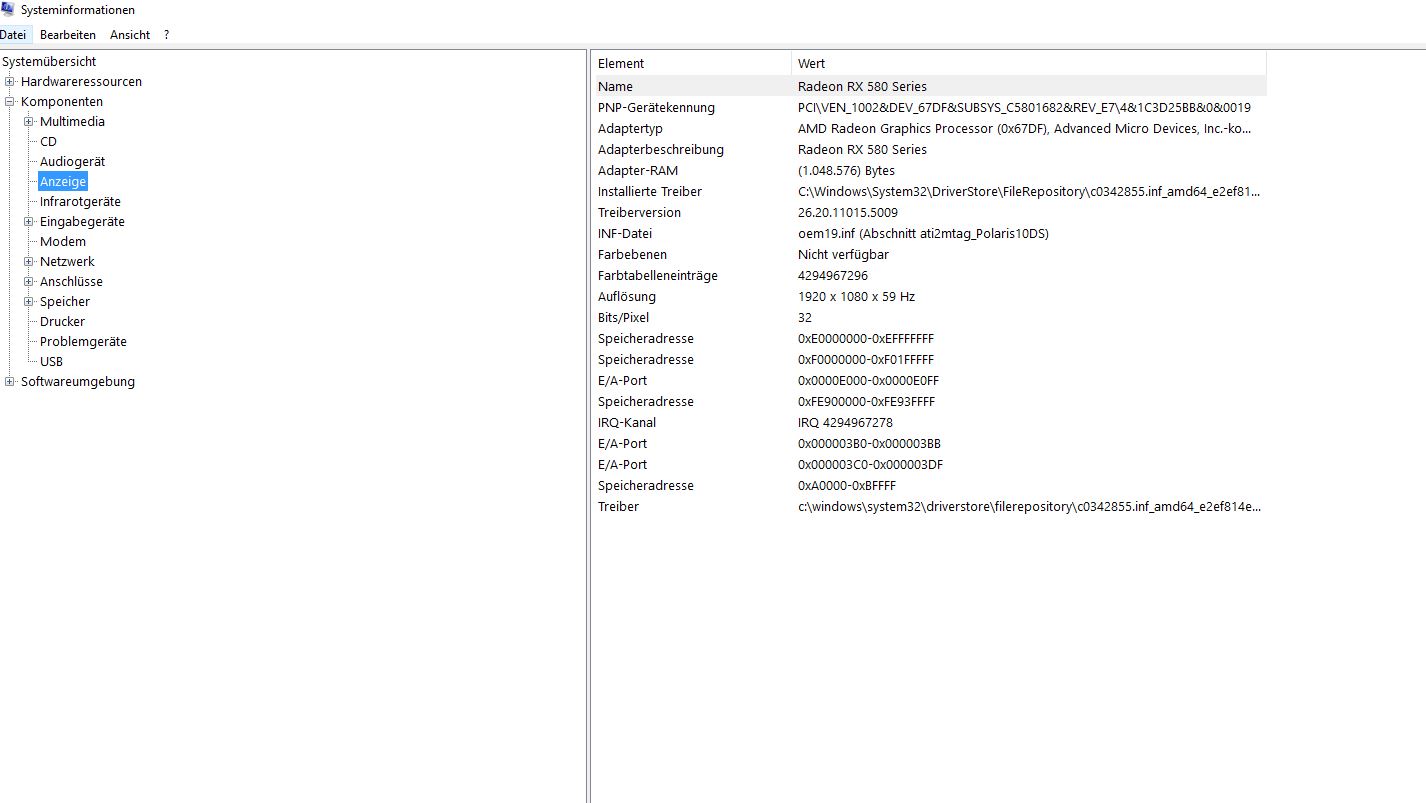Expand the Multimedia node
The width and height of the screenshot is (1426, 803).
29,122
